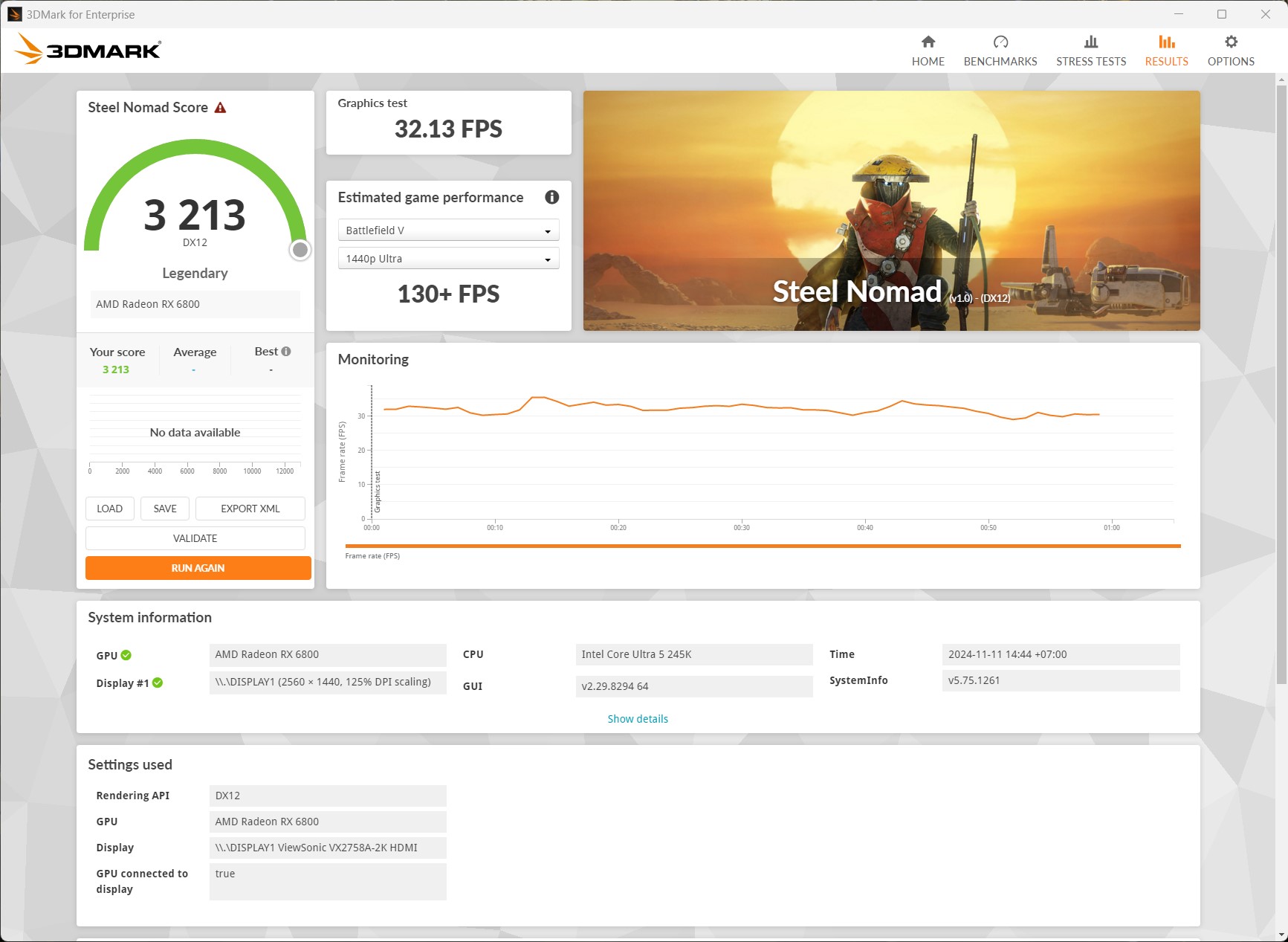Click the 3DMark logo
Viewport: 1288px width, 942px height.
tap(88, 49)
